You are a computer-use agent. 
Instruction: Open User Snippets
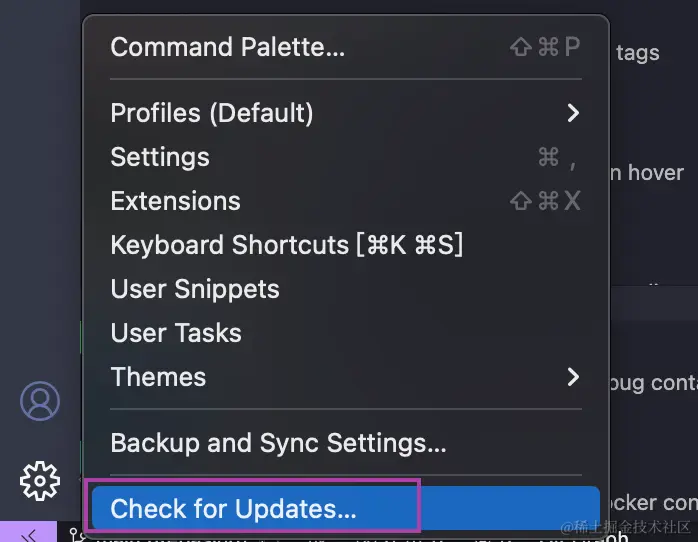[x=195, y=289]
